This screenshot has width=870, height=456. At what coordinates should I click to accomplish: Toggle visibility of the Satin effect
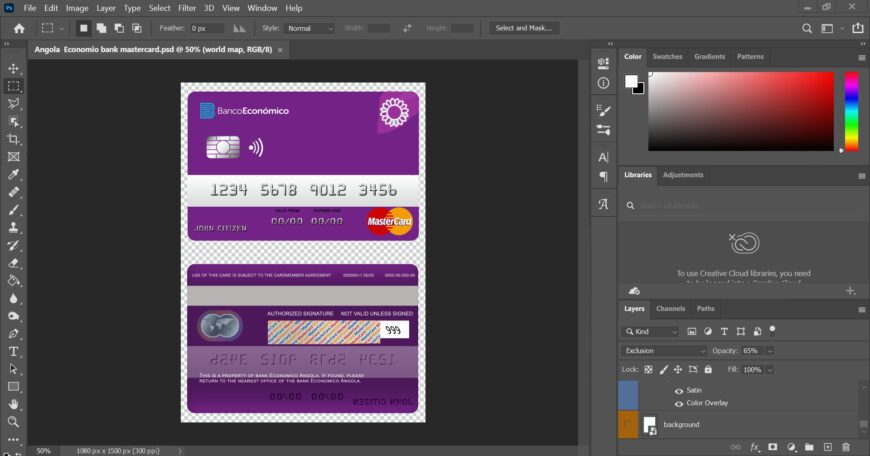pyautogui.click(x=679, y=391)
